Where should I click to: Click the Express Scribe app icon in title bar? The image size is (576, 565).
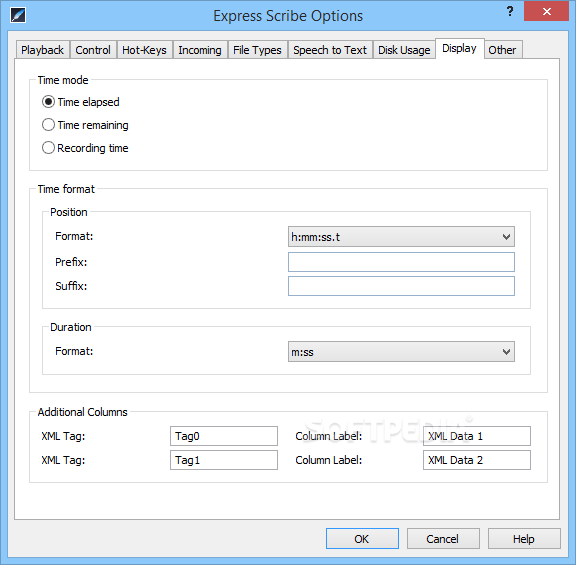pos(18,15)
